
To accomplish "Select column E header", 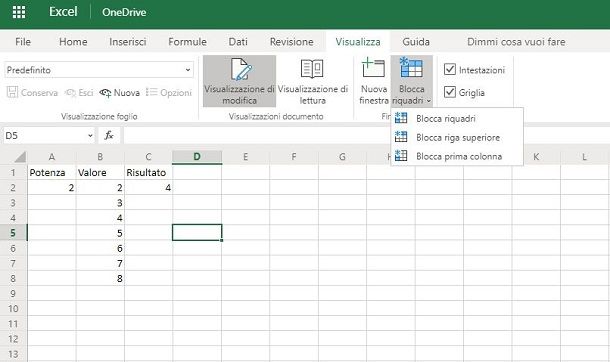I will coord(245,157).
